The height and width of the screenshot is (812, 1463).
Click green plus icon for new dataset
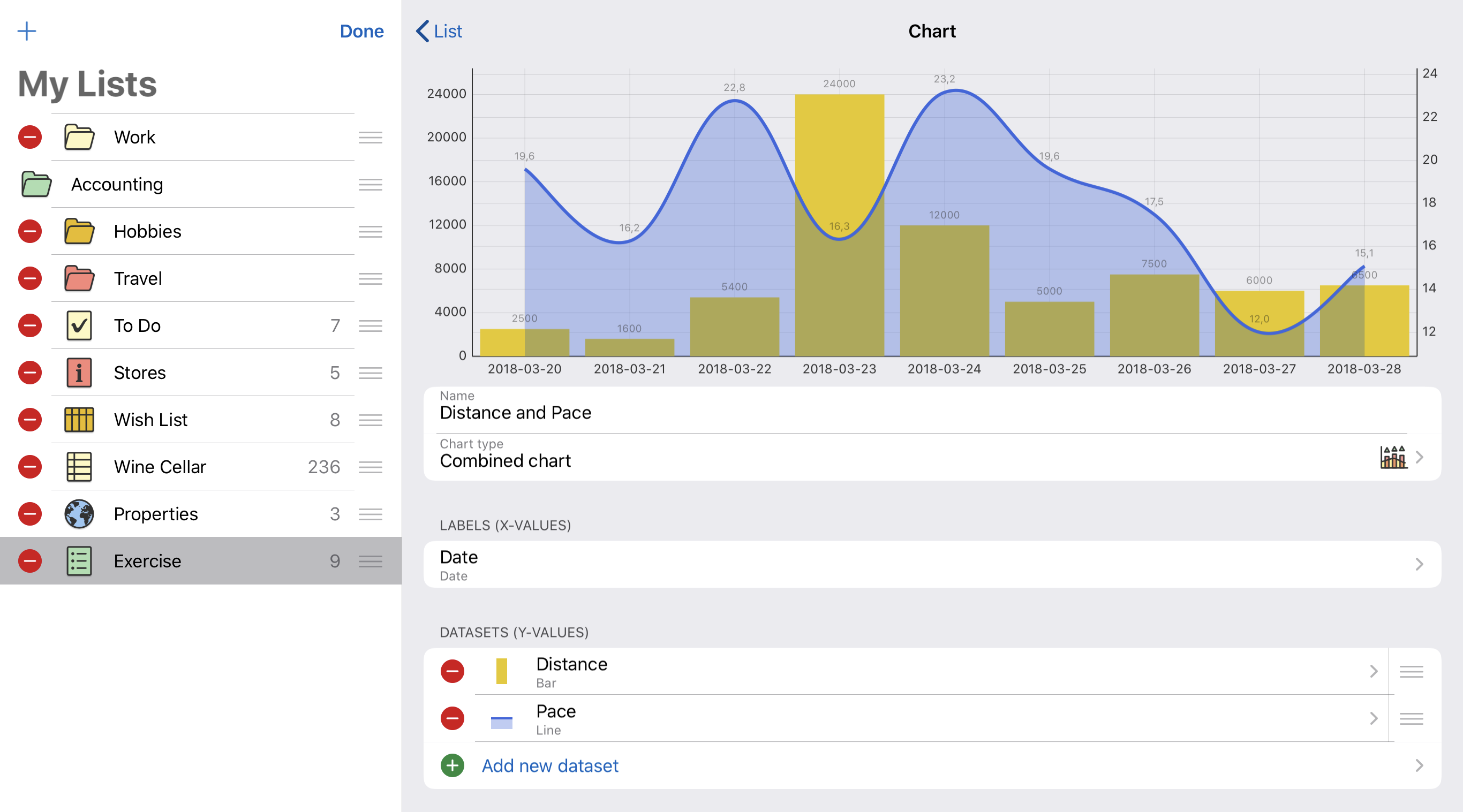coord(452,765)
